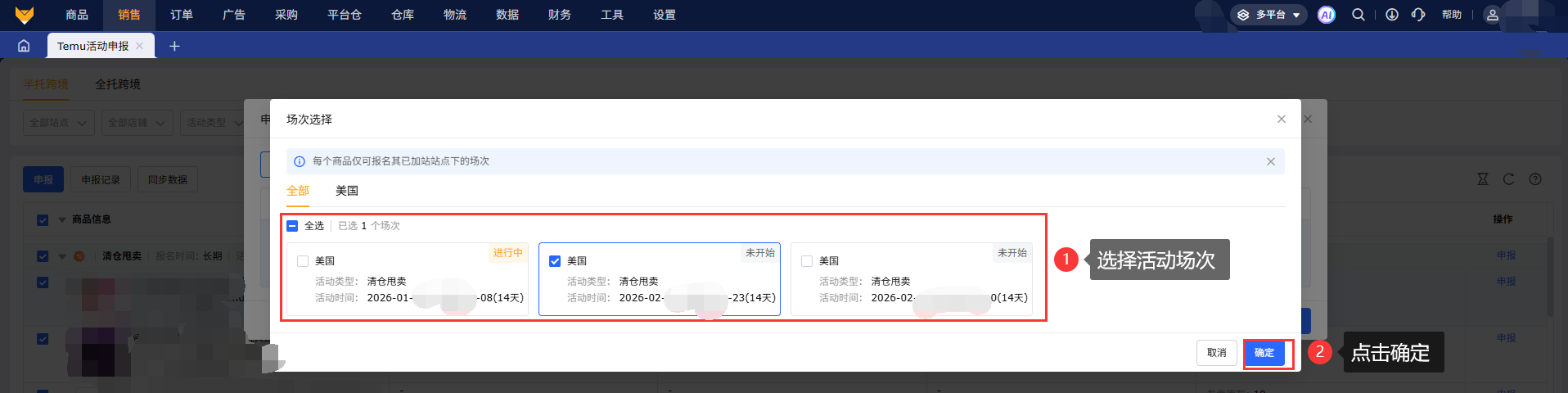
Task: Switch to the 全部 session tab
Action: [x=298, y=191]
